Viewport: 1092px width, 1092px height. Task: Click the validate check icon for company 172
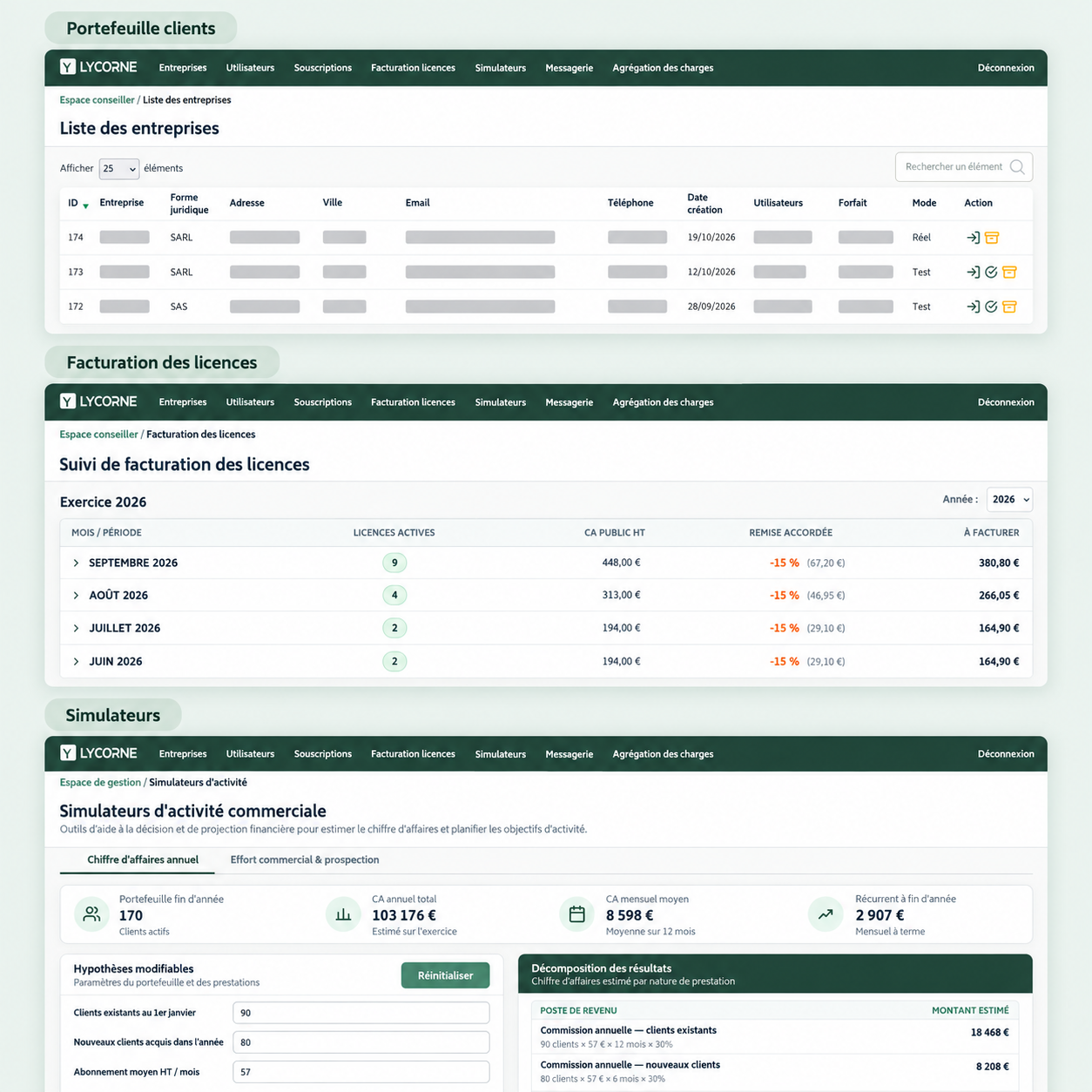pyautogui.click(x=991, y=307)
